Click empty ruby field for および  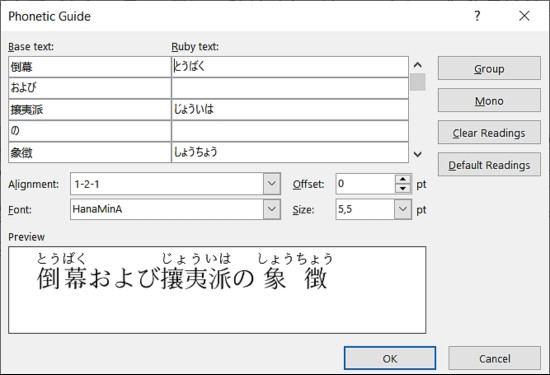290,88
